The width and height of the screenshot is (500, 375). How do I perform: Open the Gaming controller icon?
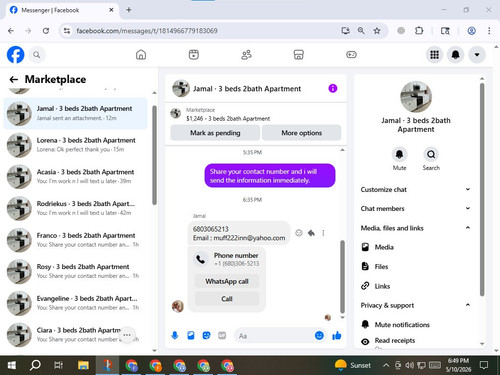351,55
